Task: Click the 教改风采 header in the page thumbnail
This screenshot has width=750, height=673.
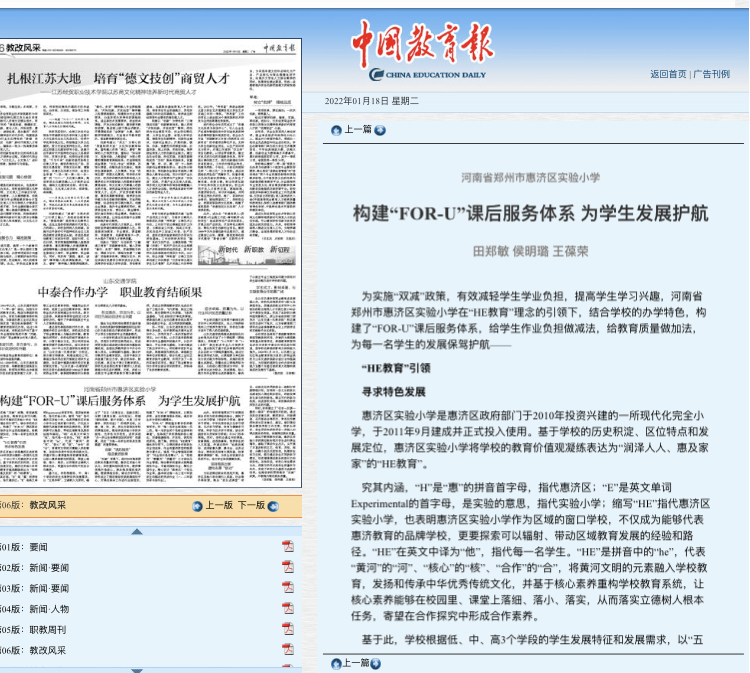Action: (x=23, y=48)
